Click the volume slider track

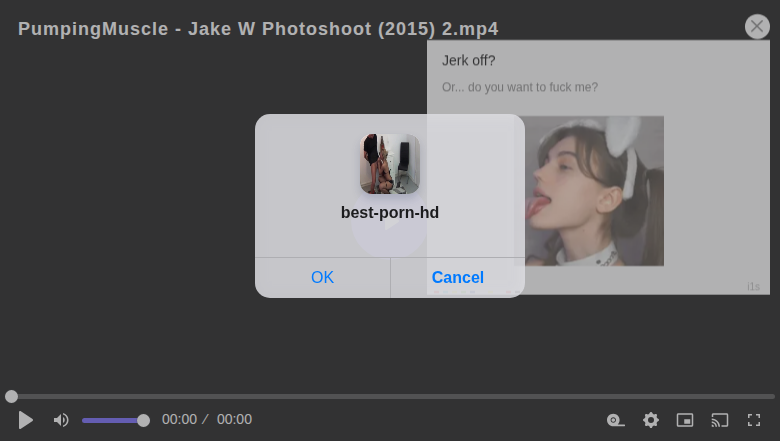112,420
